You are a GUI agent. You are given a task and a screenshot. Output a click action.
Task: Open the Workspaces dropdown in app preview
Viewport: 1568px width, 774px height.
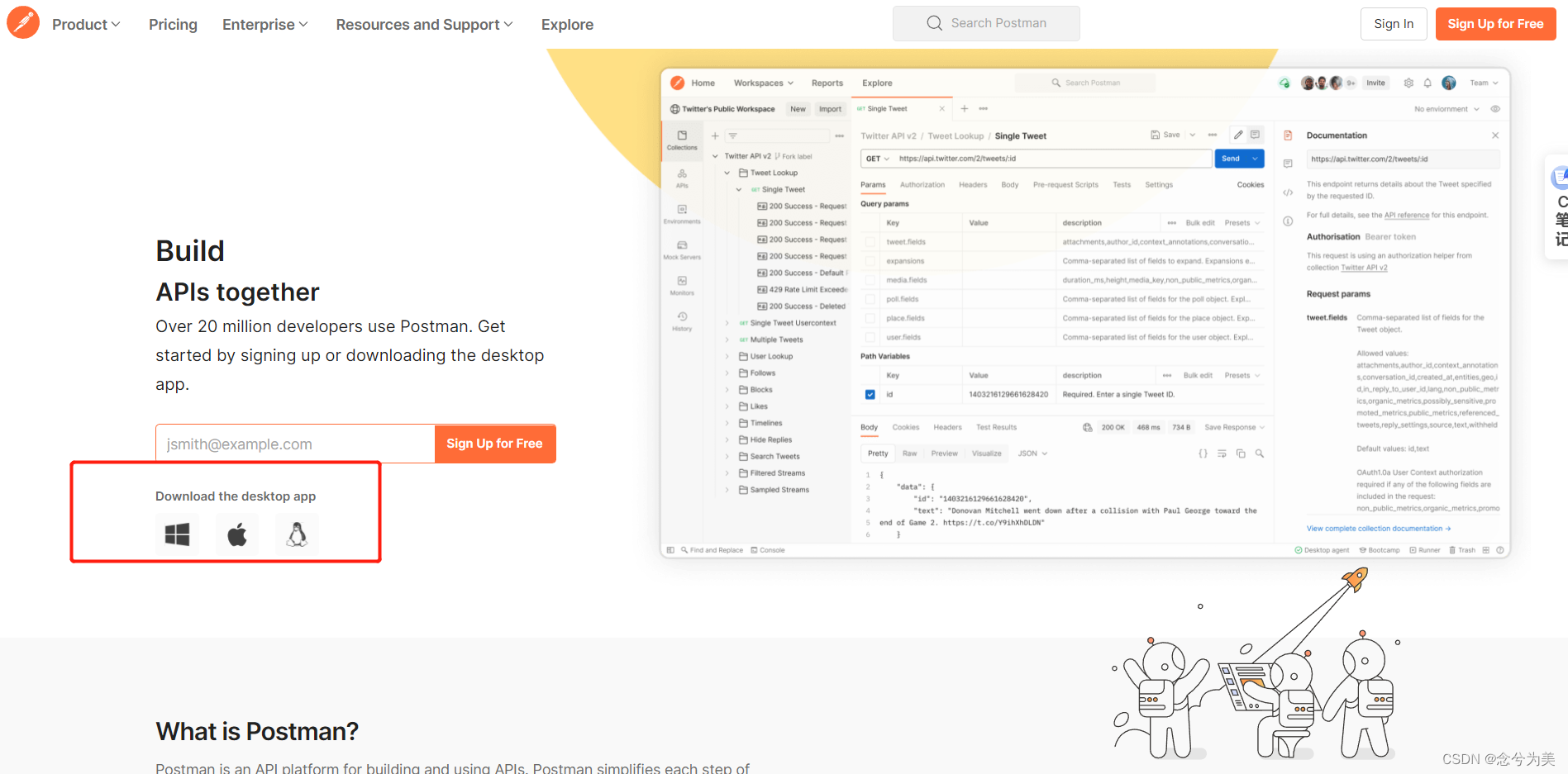pos(763,83)
